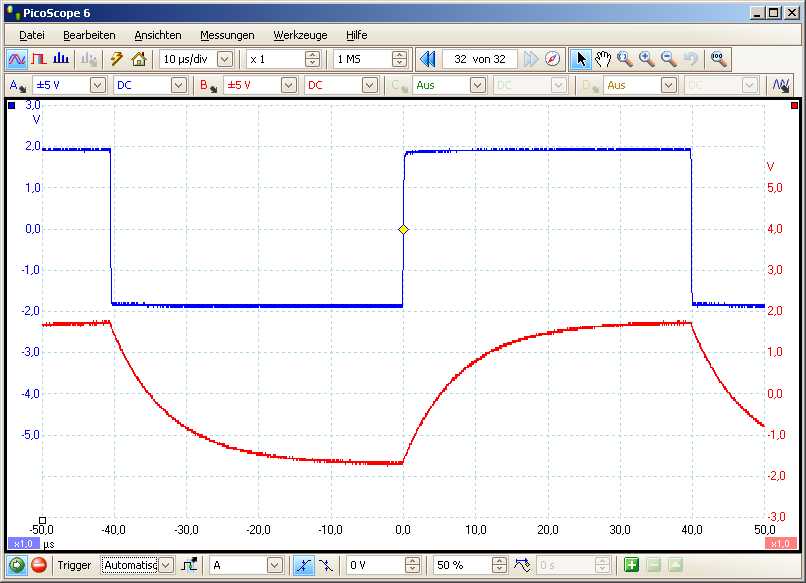Open channel C Aus range dropdown
This screenshot has width=806, height=583.
pyautogui.click(x=478, y=85)
